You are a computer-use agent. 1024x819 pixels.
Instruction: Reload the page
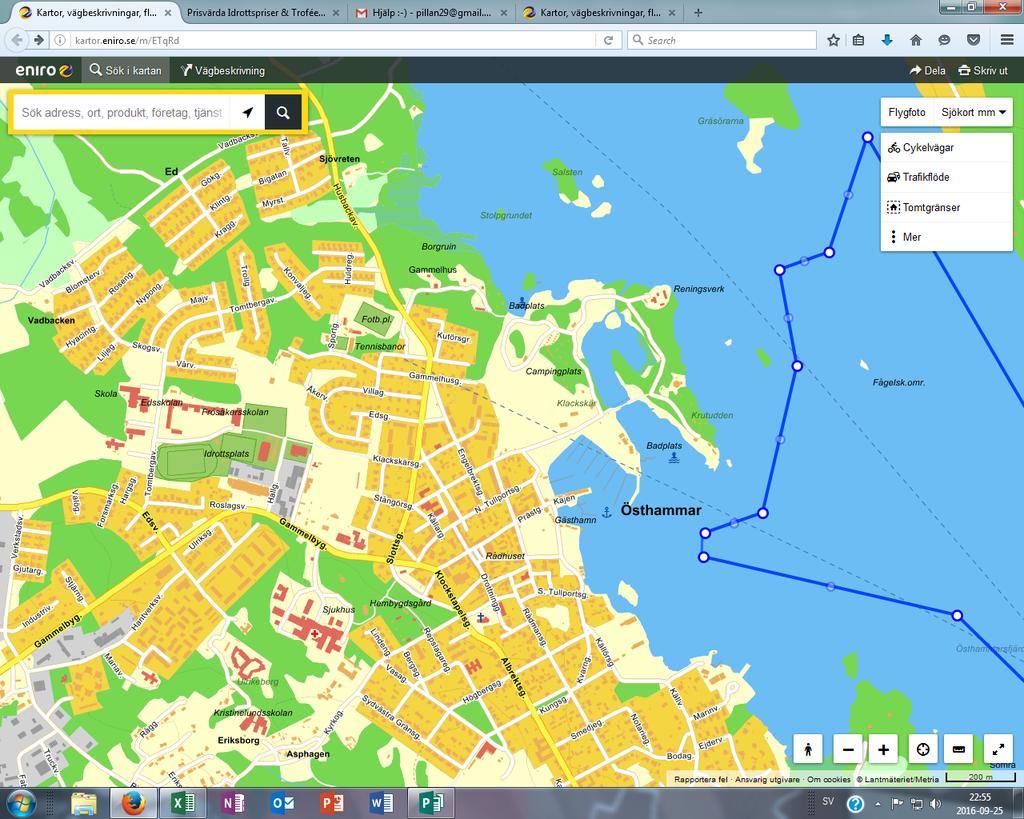coord(608,40)
